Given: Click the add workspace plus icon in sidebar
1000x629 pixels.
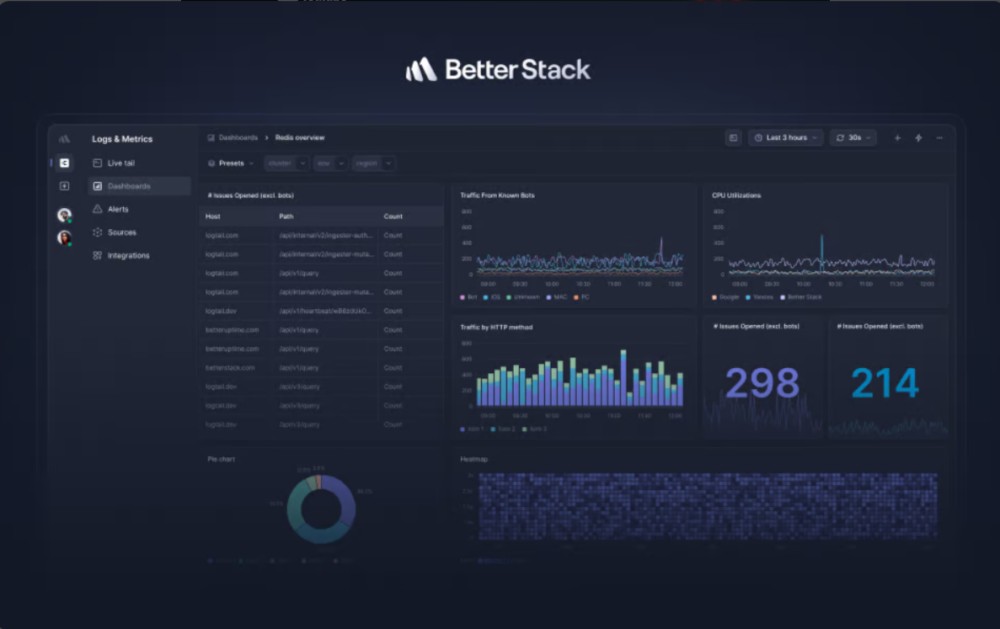Looking at the screenshot, I should click(x=64, y=186).
